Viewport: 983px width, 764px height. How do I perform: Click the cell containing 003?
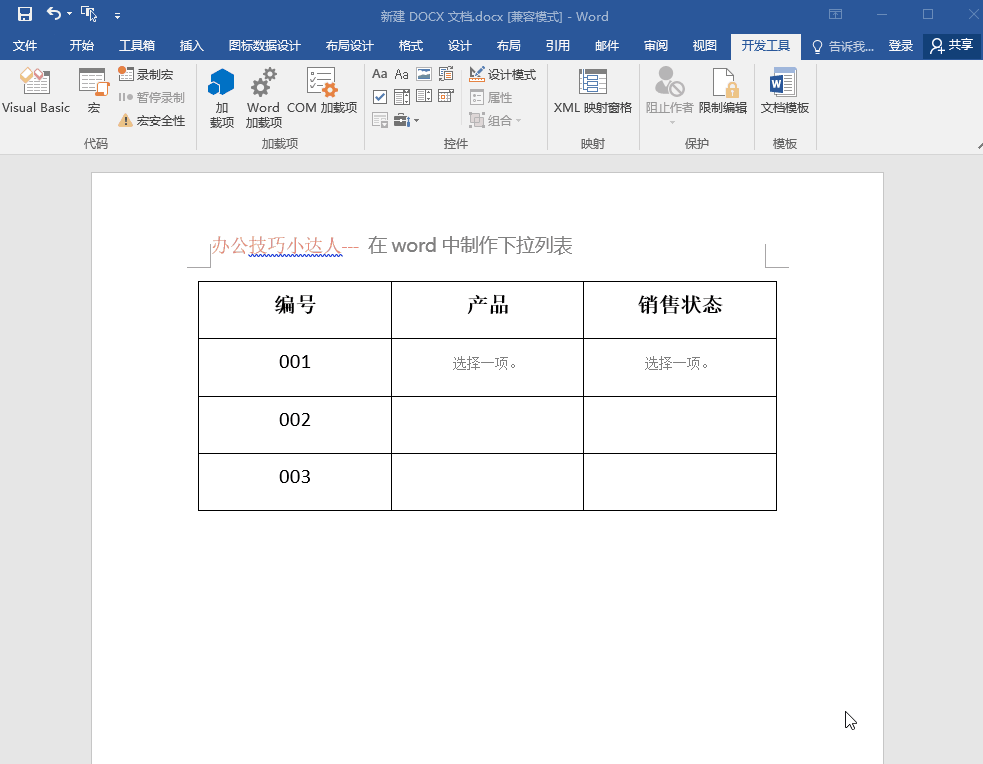295,481
